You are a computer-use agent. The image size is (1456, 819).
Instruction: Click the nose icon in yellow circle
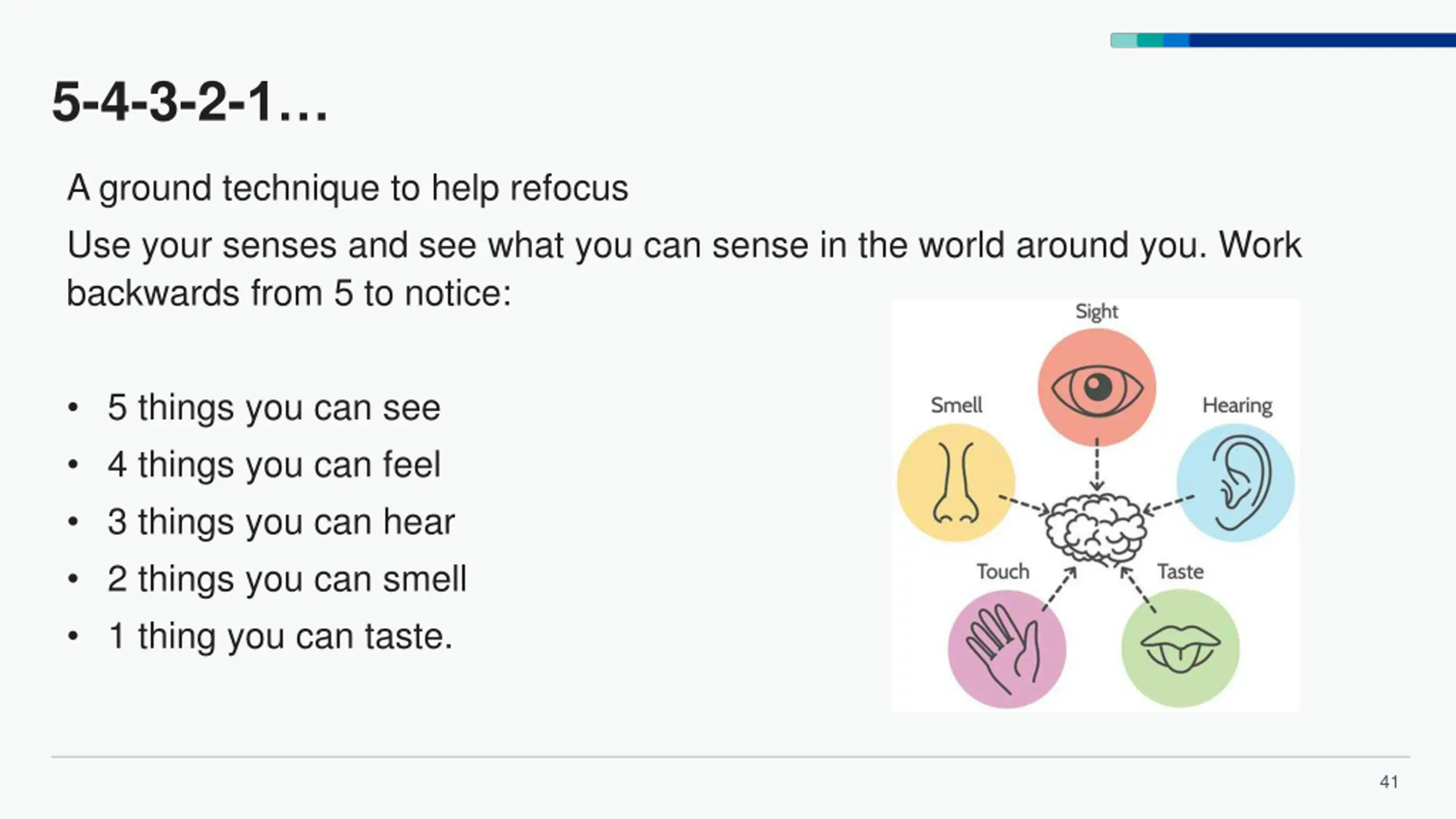(955, 483)
